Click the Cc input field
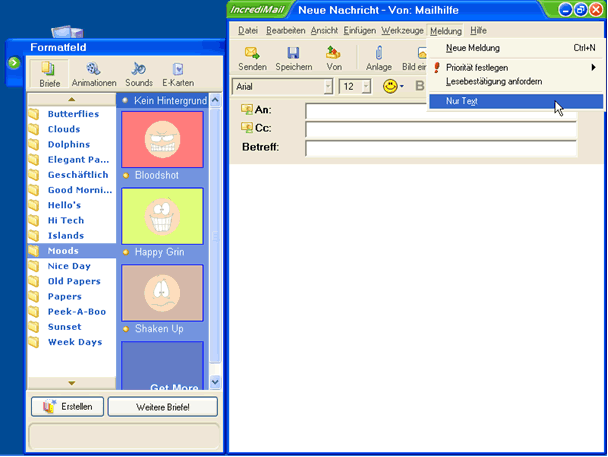 tap(441, 129)
